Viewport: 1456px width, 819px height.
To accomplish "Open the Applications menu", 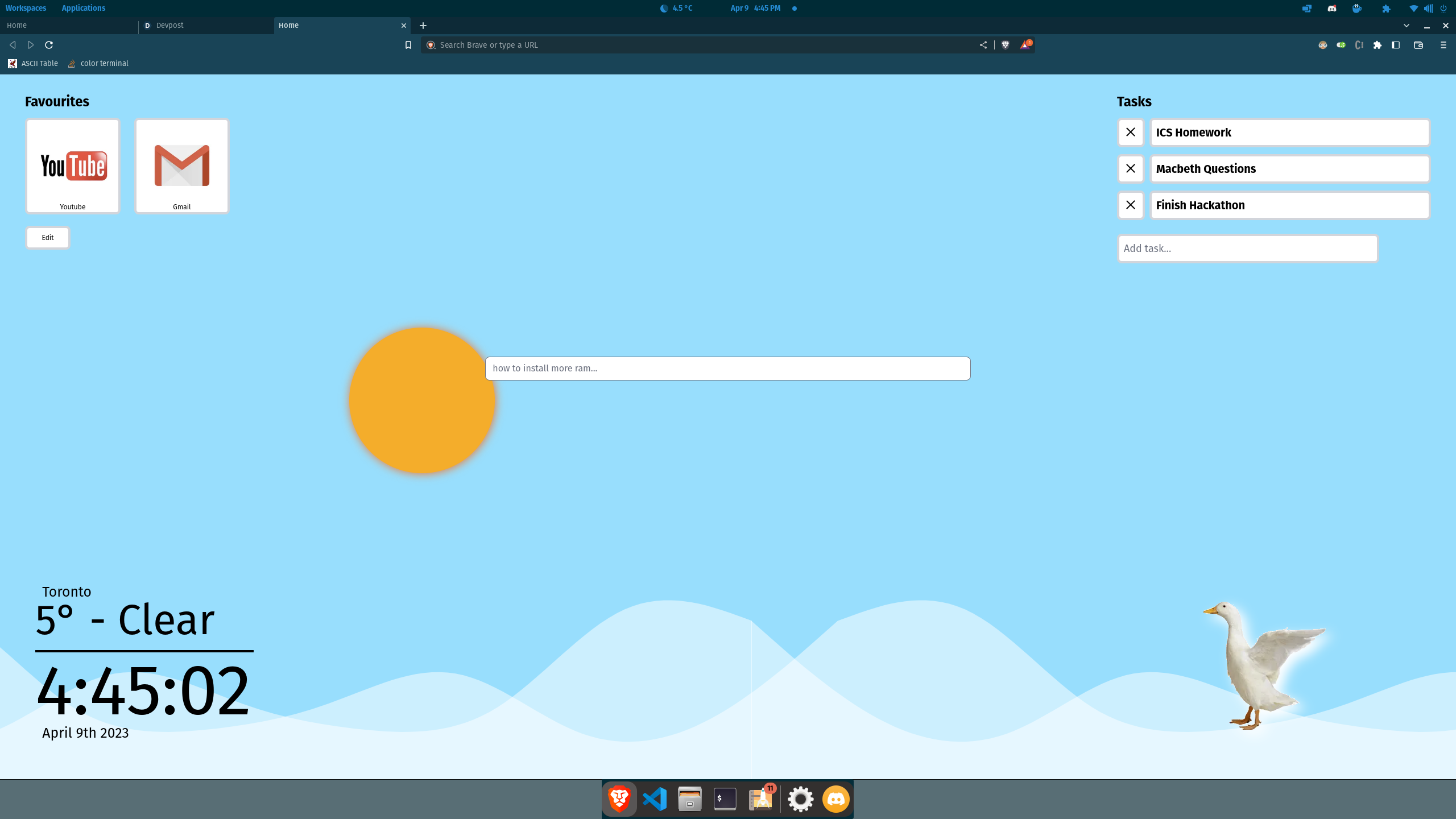I will pos(83,8).
